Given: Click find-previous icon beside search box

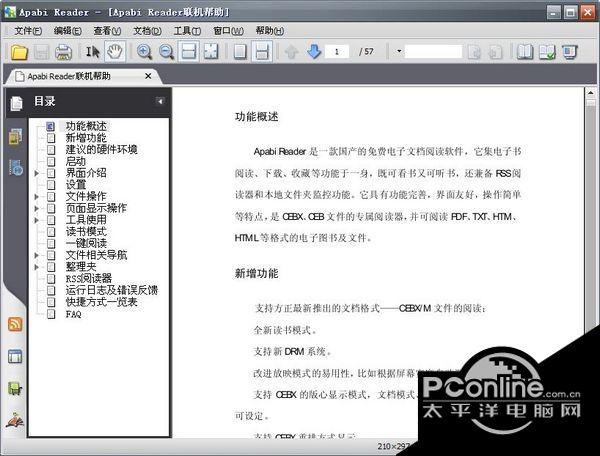Looking at the screenshot, I should [474, 52].
